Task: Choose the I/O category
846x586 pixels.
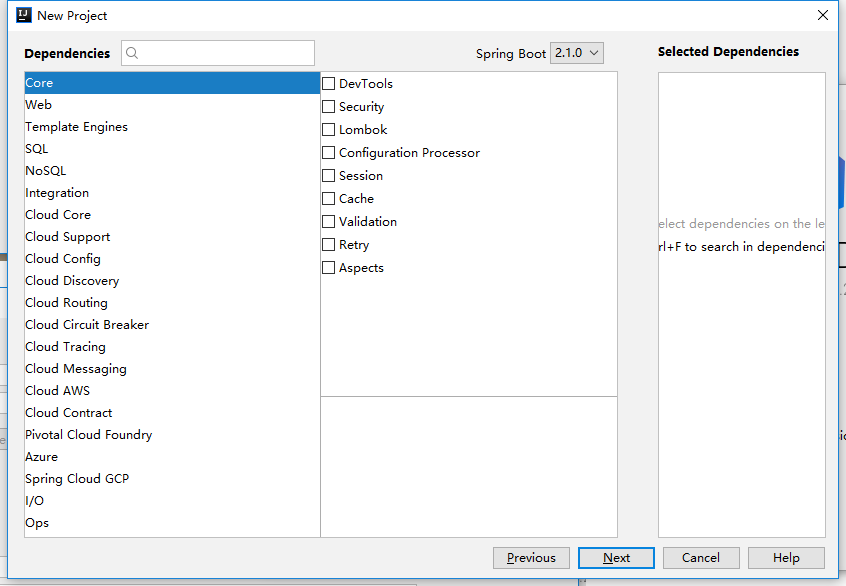Action: coord(172,501)
